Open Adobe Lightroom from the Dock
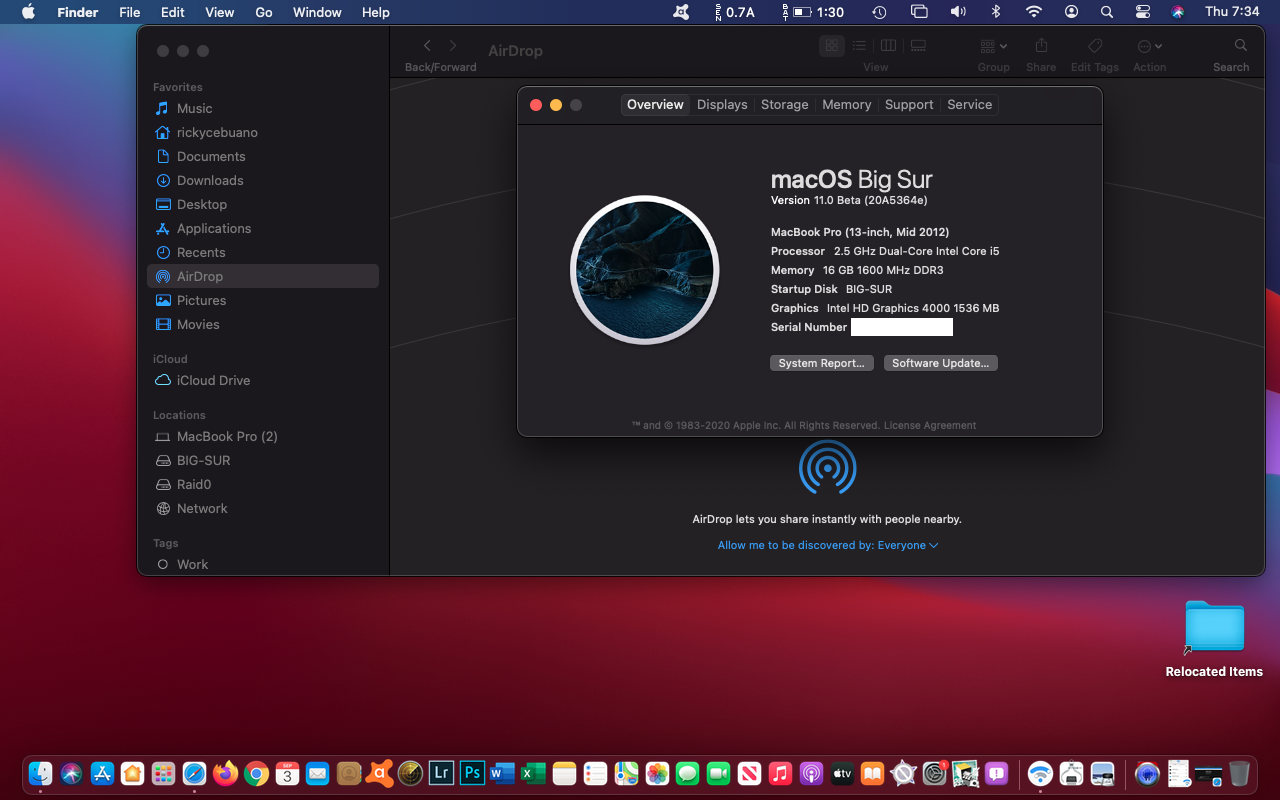The height and width of the screenshot is (800, 1280). point(441,773)
